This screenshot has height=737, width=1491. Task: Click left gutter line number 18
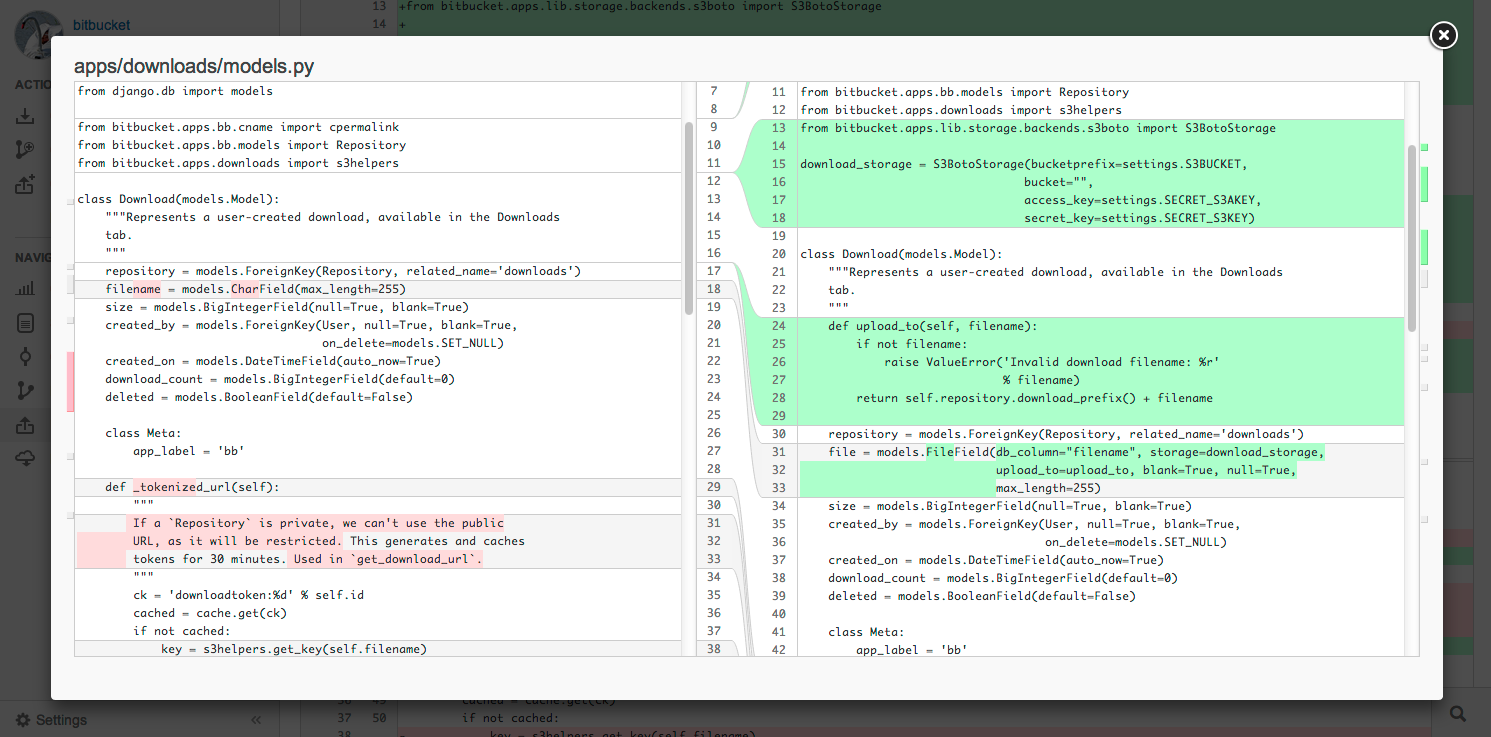[713, 289]
